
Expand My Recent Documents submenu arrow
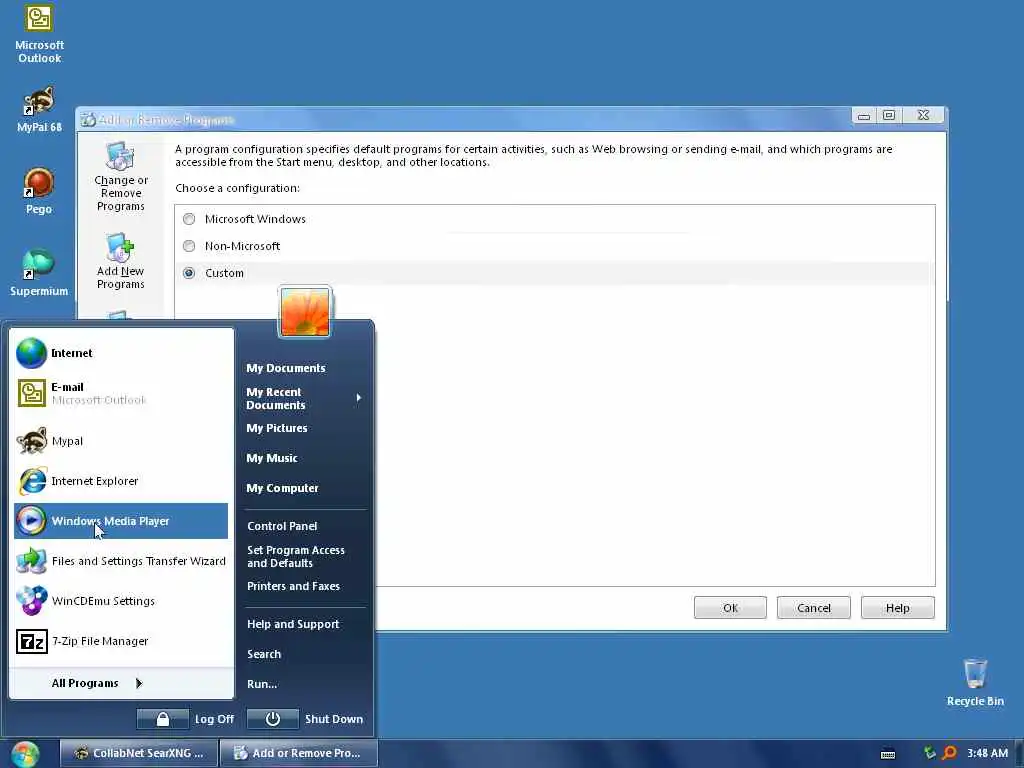tap(359, 398)
